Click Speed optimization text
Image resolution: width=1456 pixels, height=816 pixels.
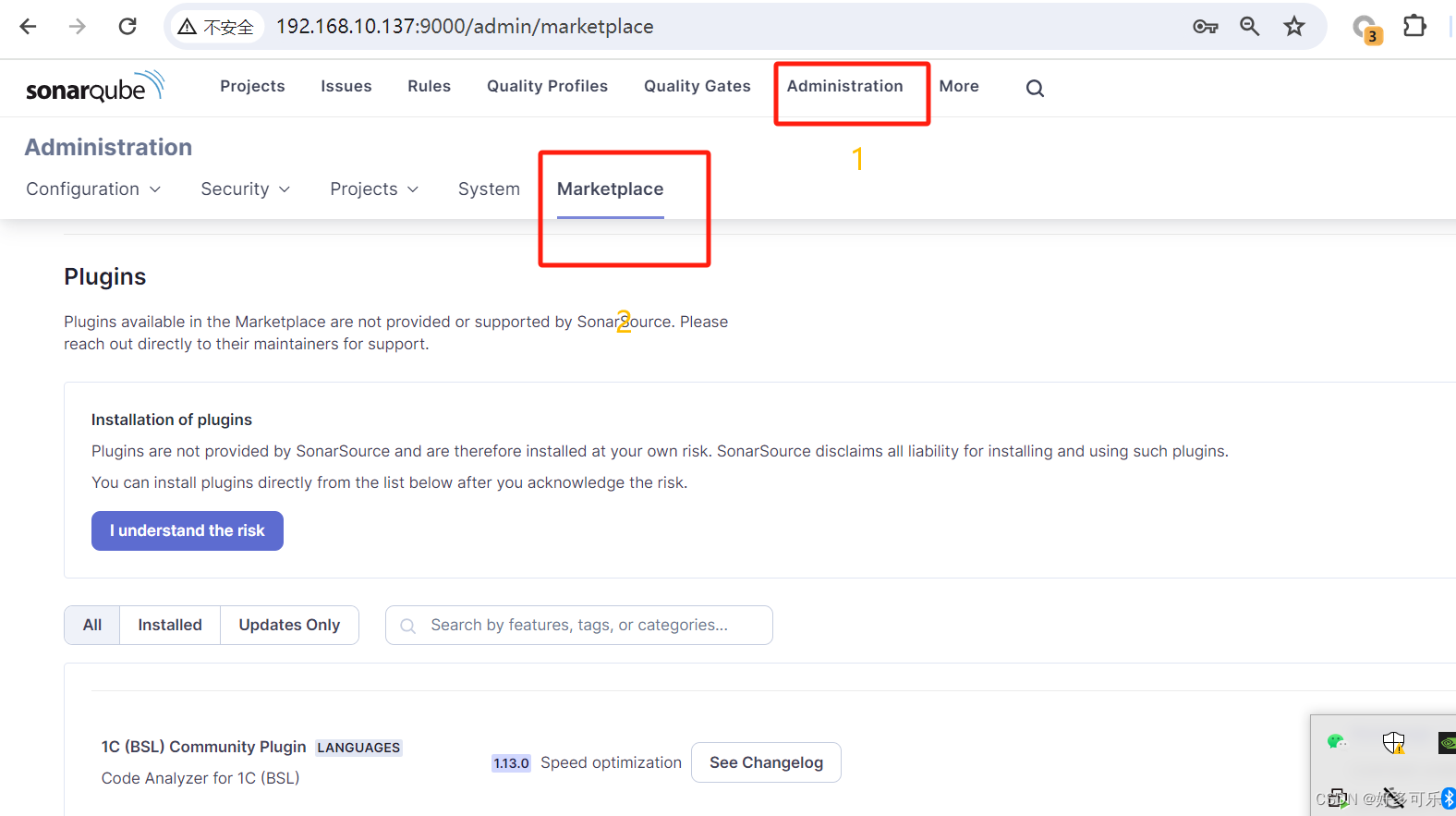[x=611, y=762]
